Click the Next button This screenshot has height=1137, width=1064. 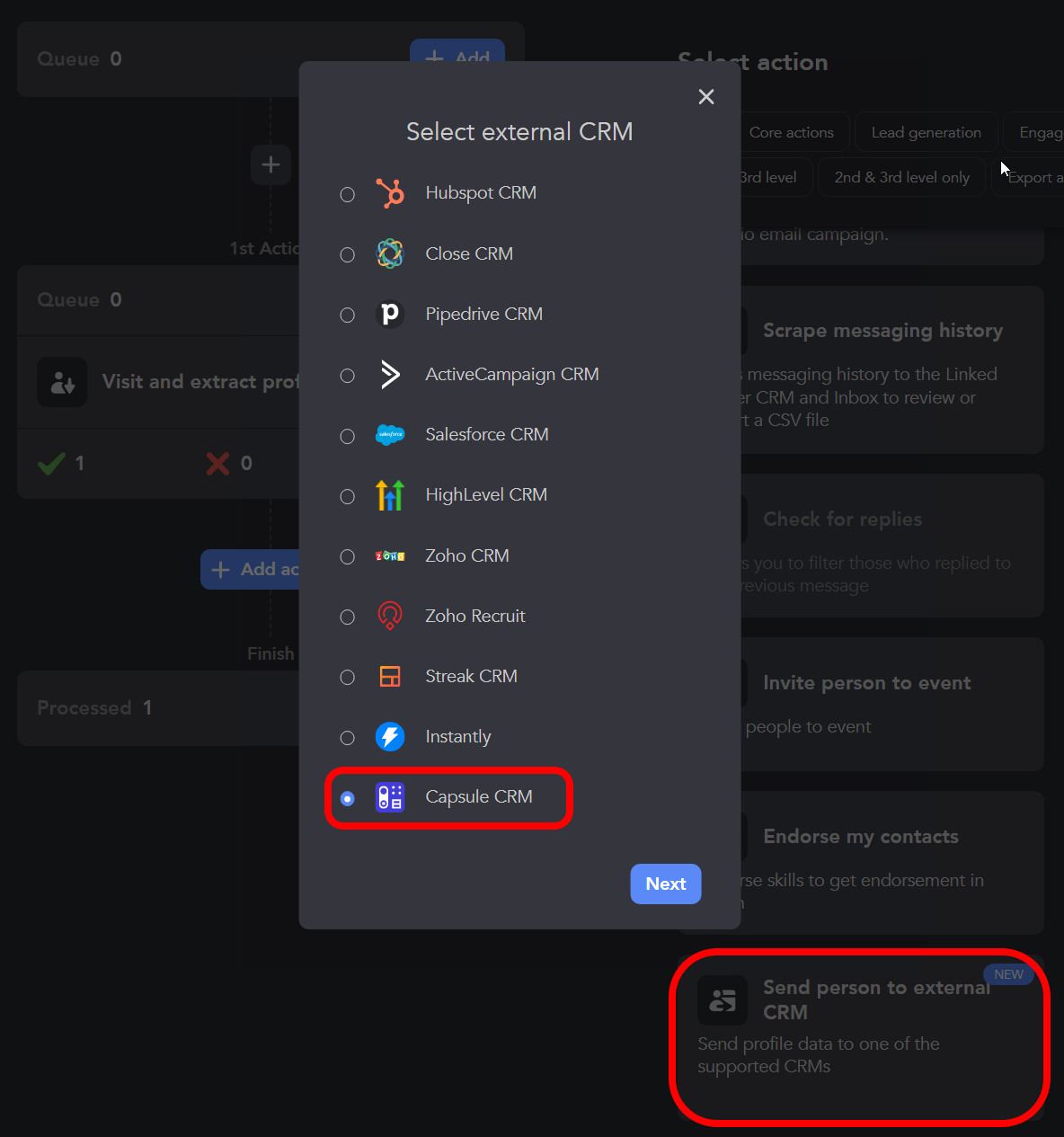pyautogui.click(x=665, y=884)
